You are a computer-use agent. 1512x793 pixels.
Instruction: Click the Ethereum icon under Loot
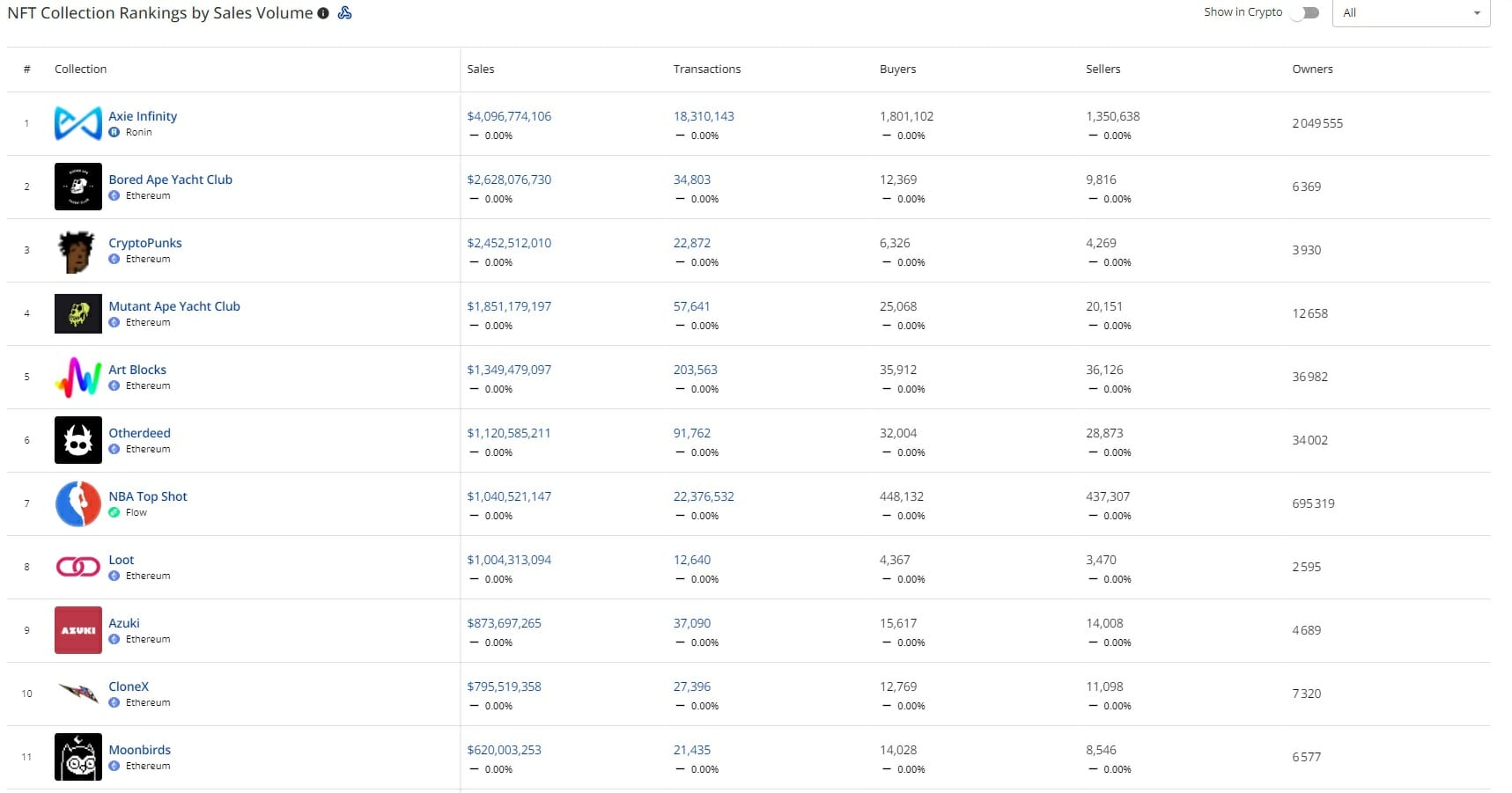click(x=114, y=576)
